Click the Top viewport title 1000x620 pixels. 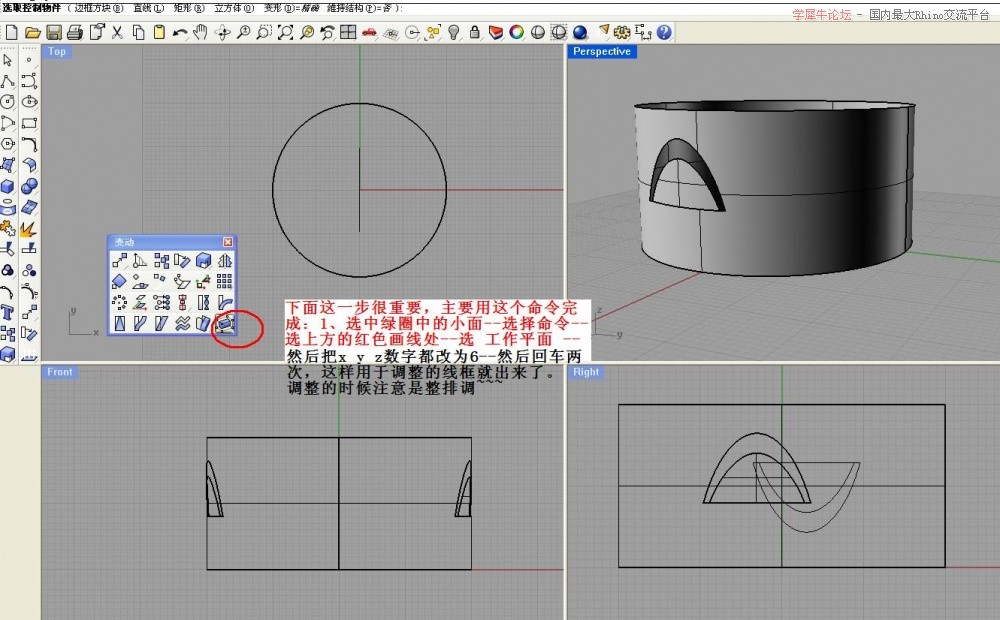[57, 52]
